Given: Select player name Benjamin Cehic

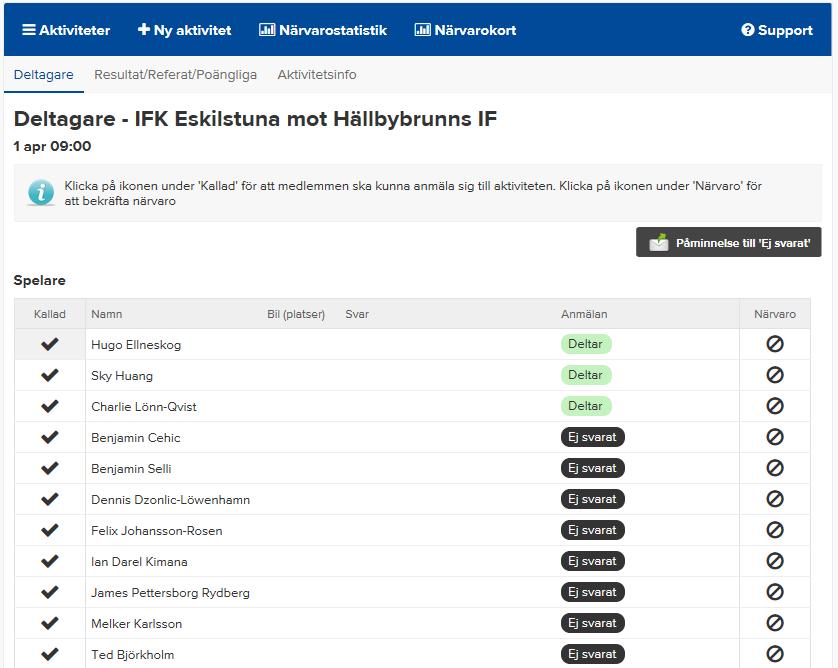Looking at the screenshot, I should pos(136,438).
